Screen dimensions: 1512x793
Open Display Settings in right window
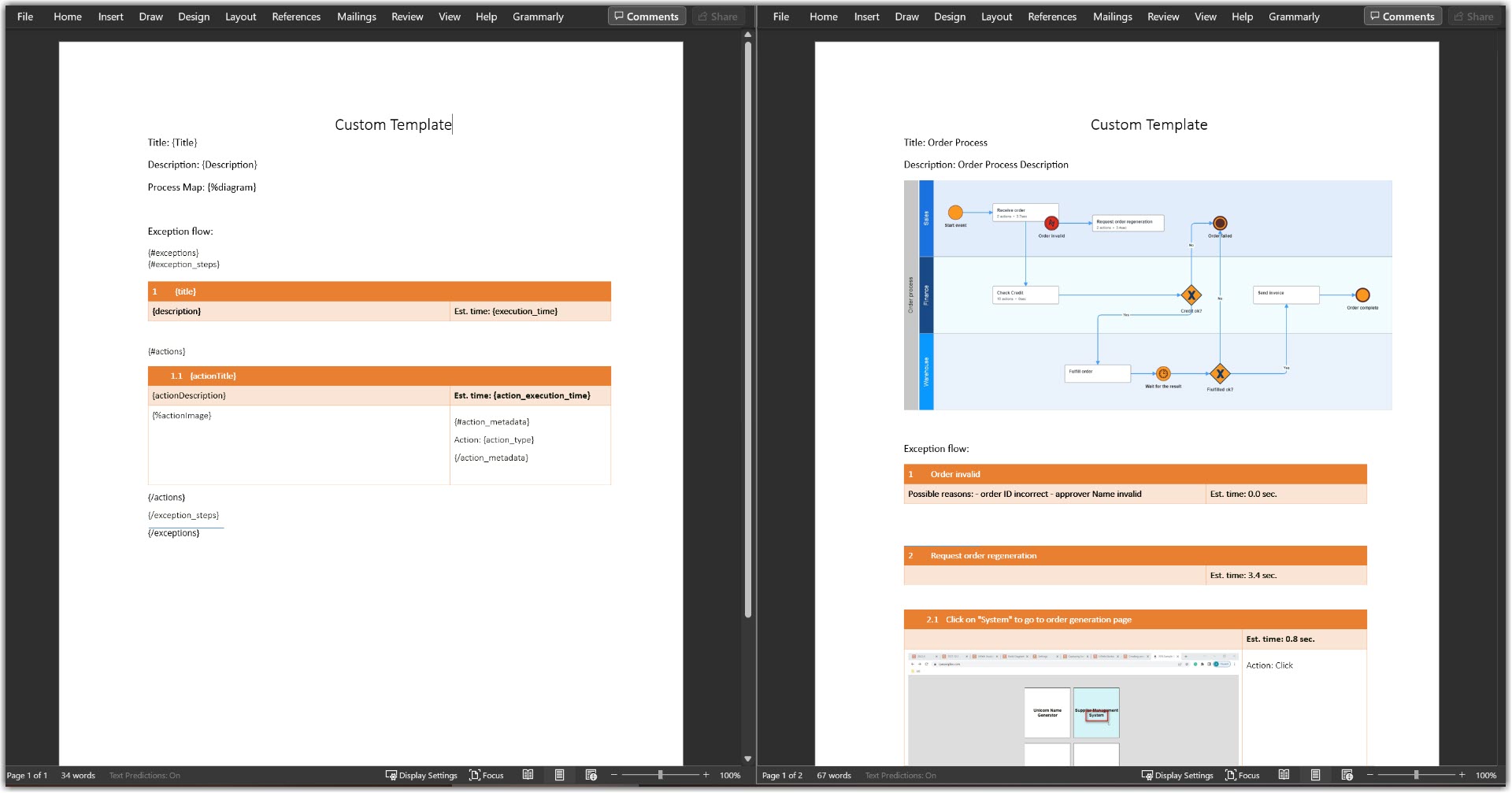tap(1177, 775)
